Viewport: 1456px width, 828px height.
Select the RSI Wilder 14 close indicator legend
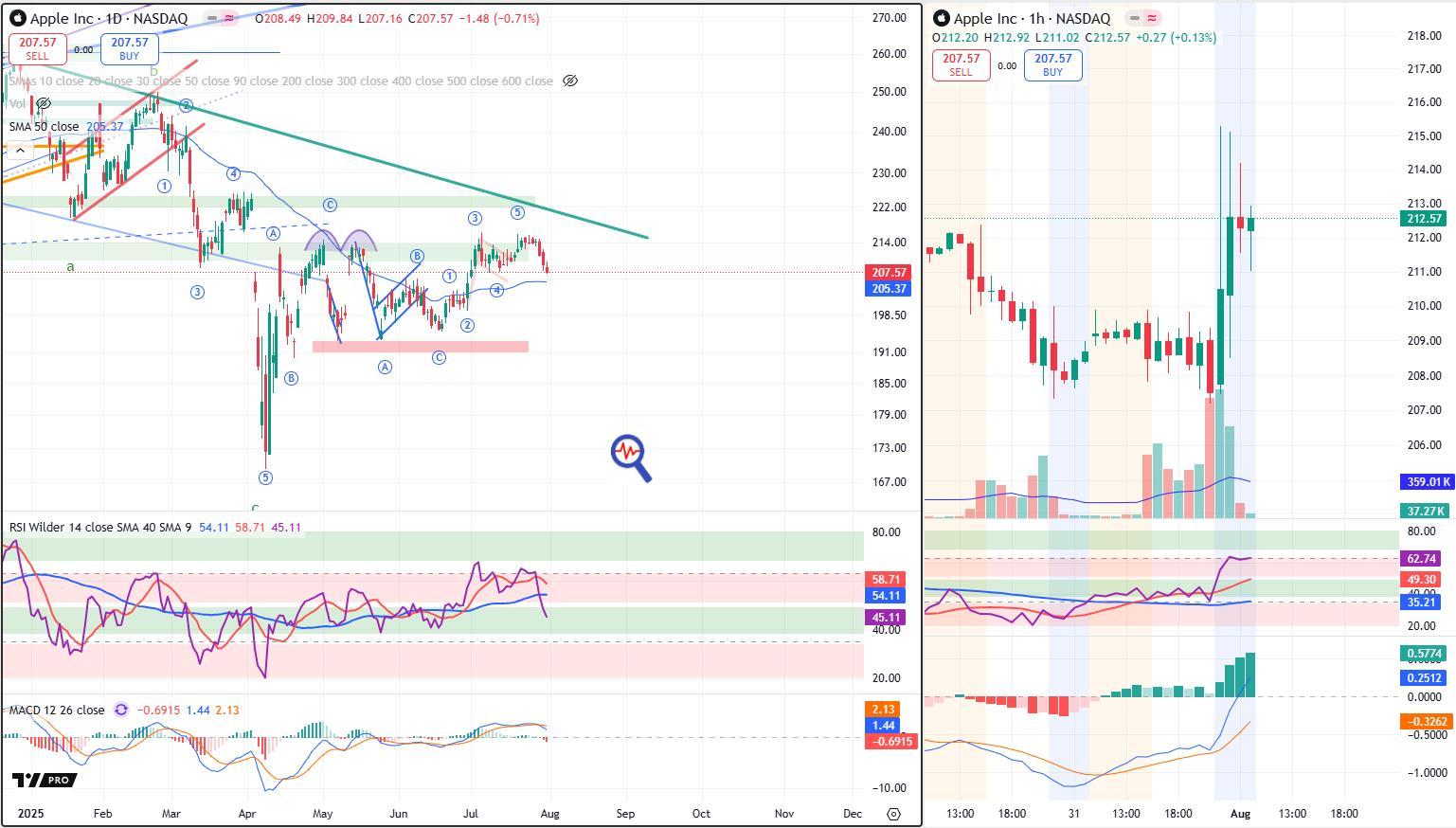click(99, 527)
